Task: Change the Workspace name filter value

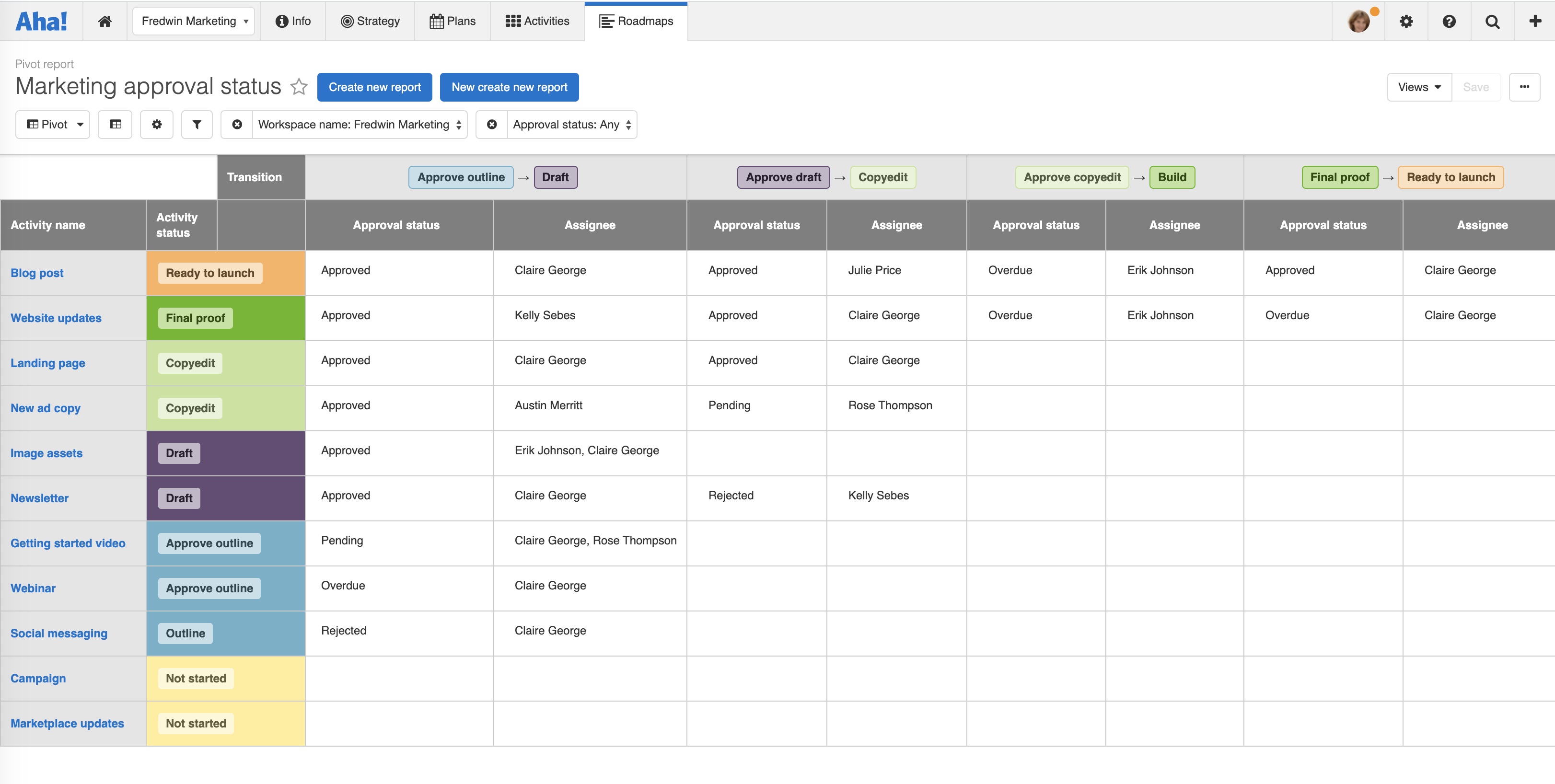Action: tap(360, 124)
